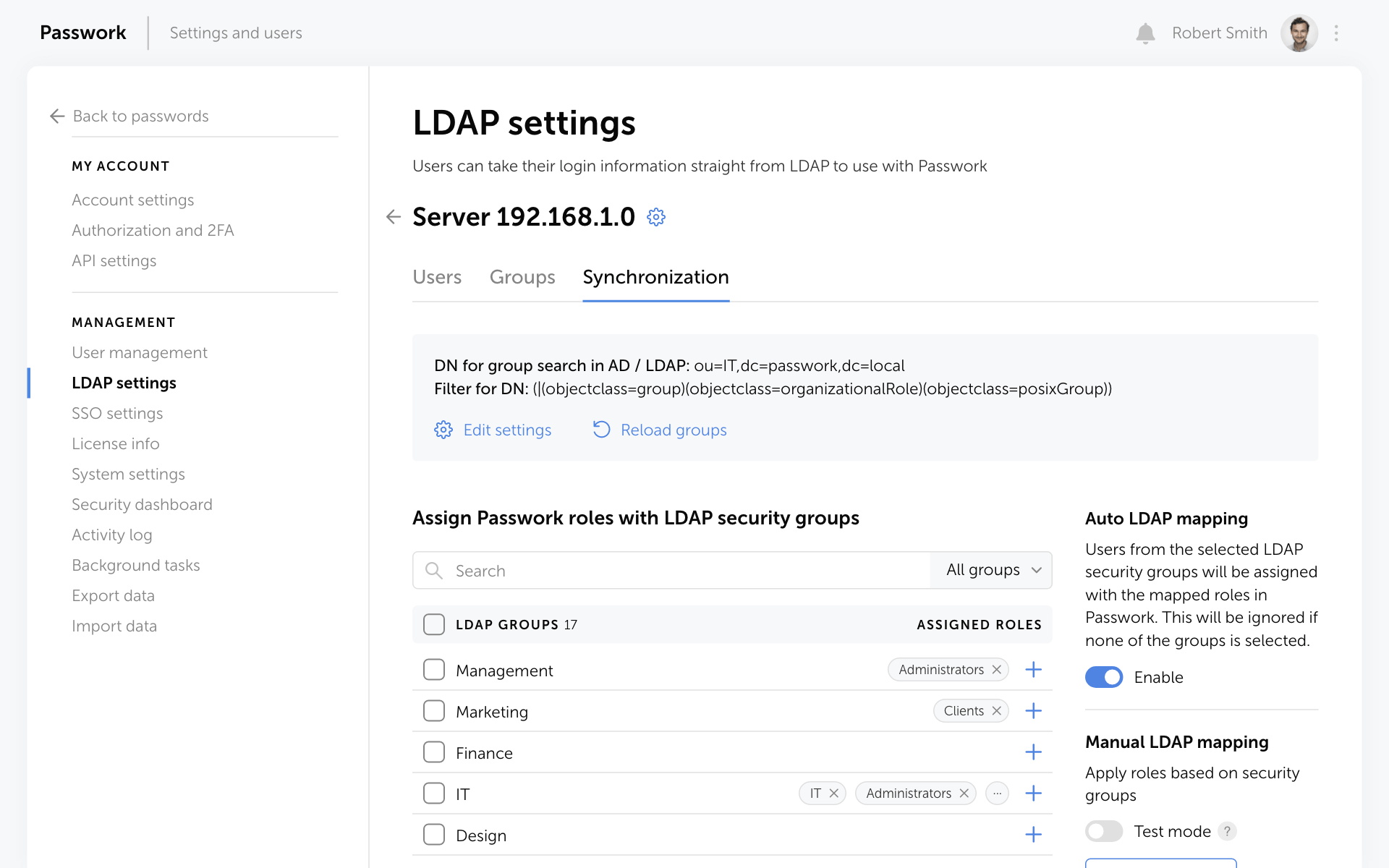Turn on the Test mode toggle

[x=1103, y=831]
